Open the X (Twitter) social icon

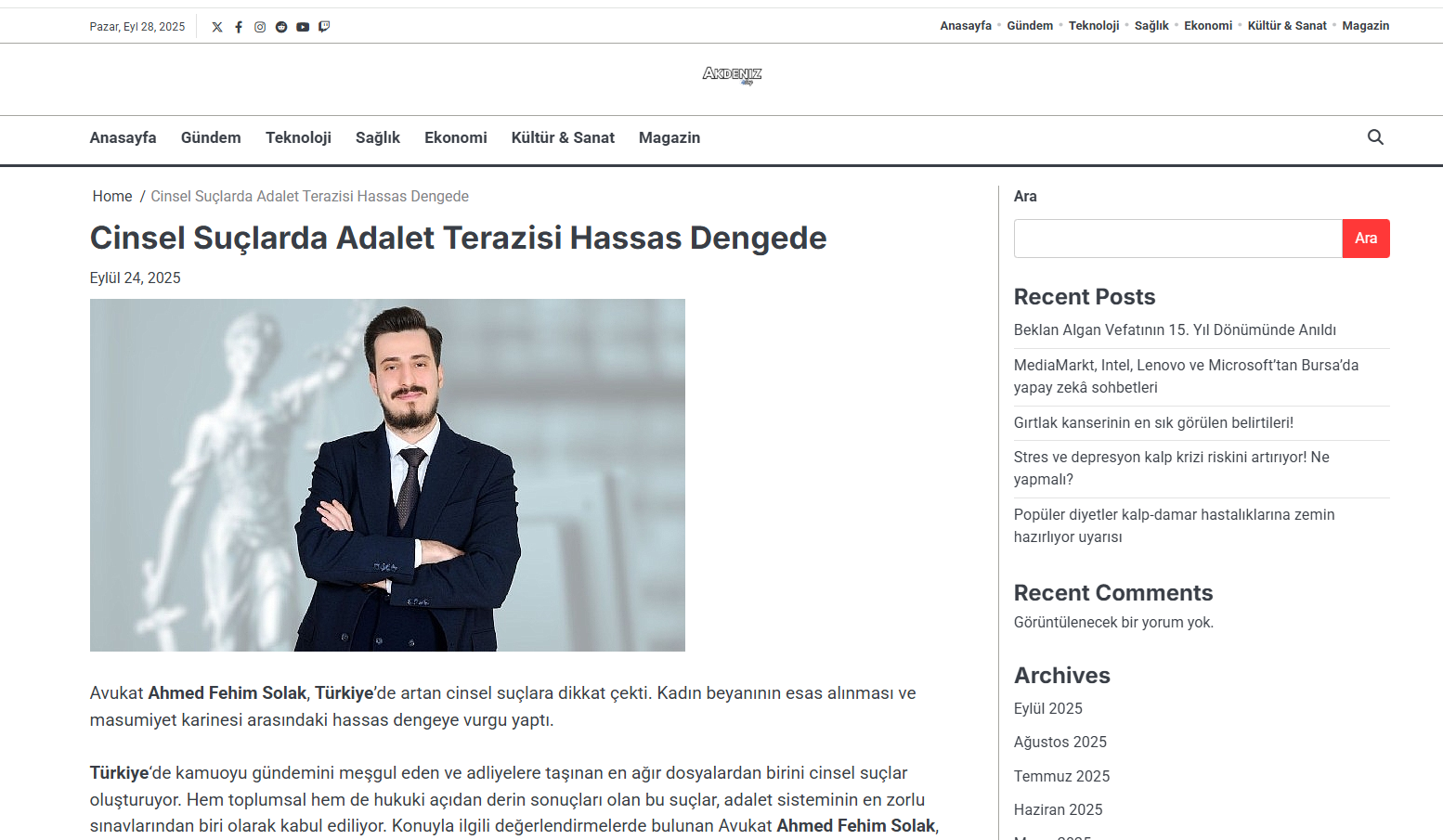click(x=217, y=27)
